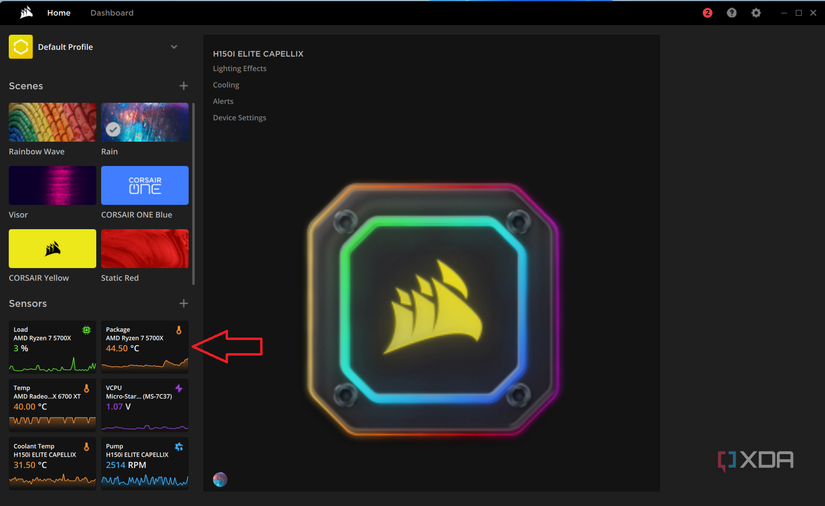Click the thermometer icon on the Coolant Temp sensor

tap(86, 447)
